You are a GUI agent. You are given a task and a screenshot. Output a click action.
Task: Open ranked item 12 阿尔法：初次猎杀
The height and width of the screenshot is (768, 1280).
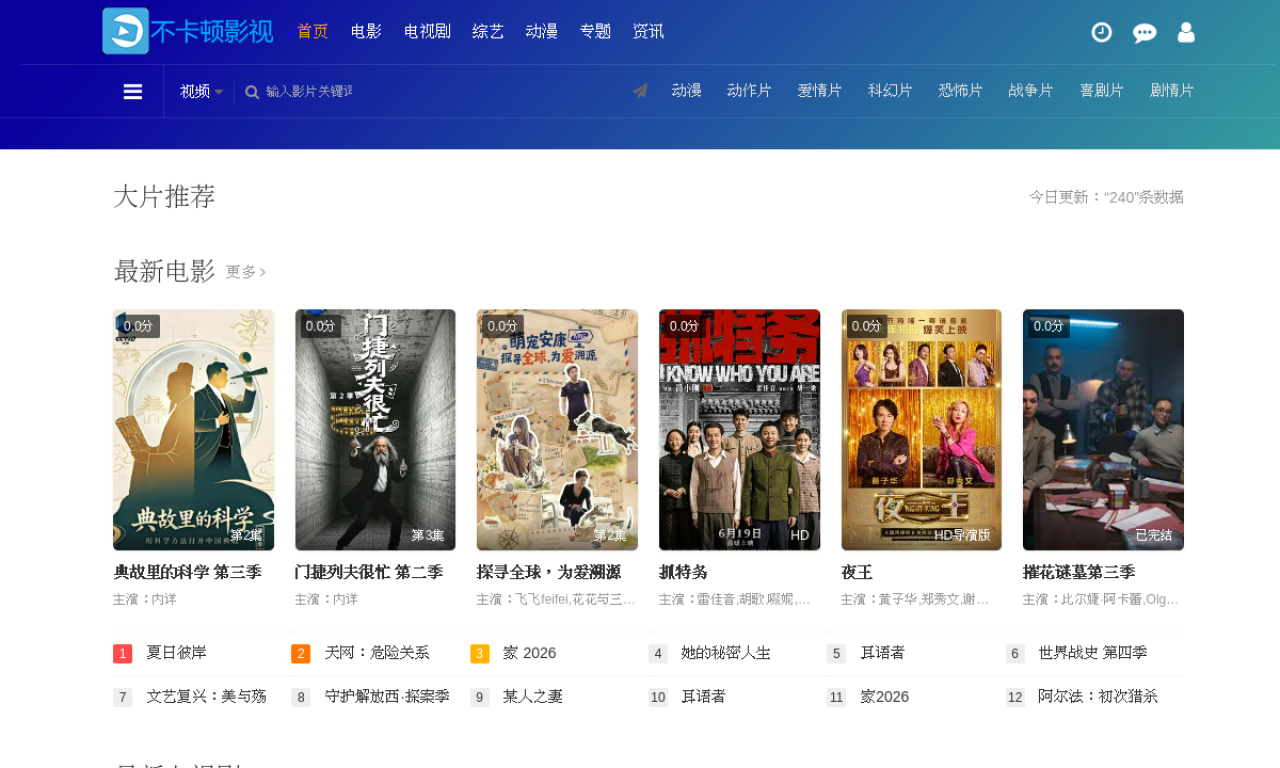click(x=1098, y=697)
